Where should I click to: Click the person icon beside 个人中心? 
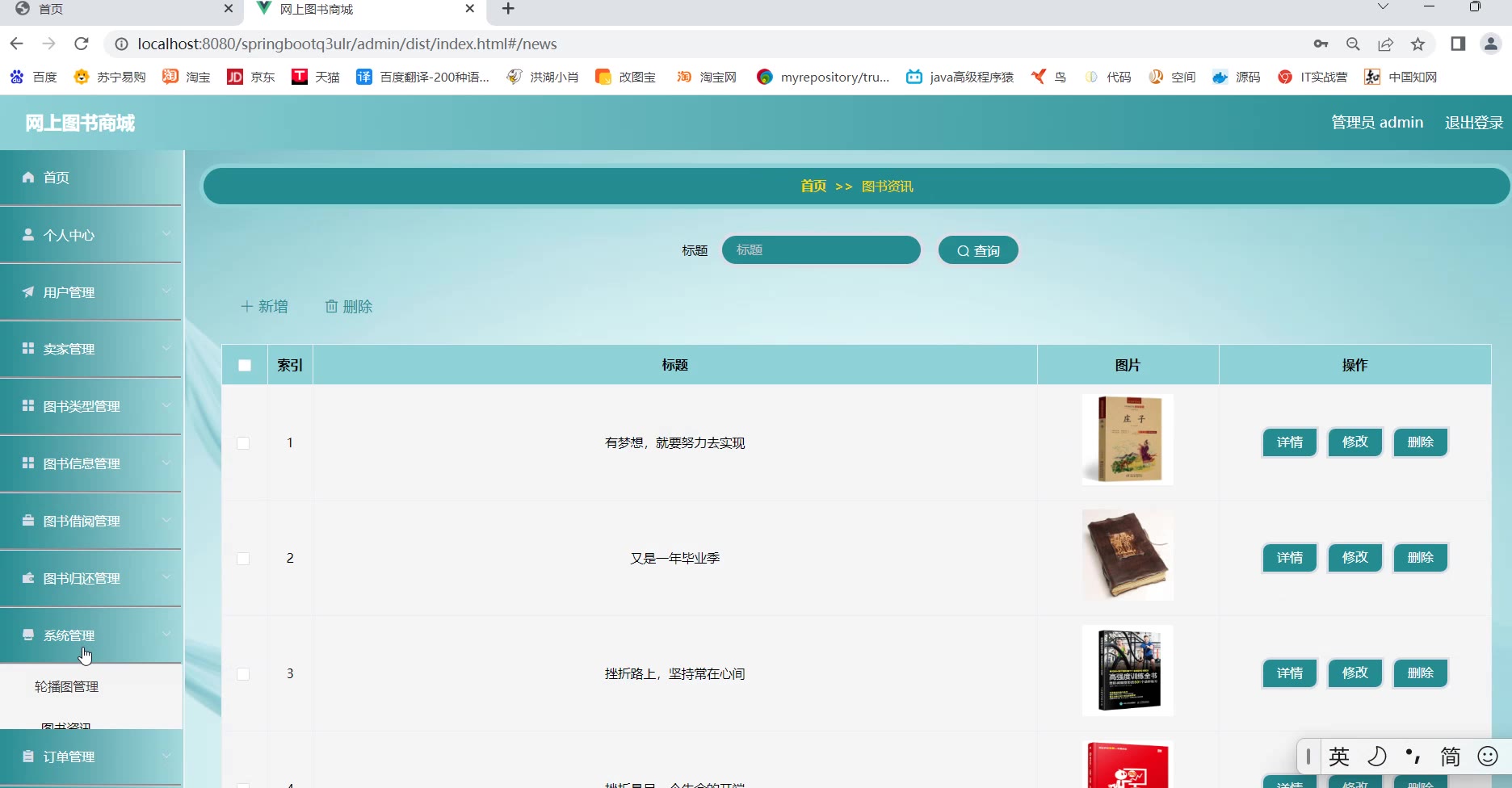[28, 234]
